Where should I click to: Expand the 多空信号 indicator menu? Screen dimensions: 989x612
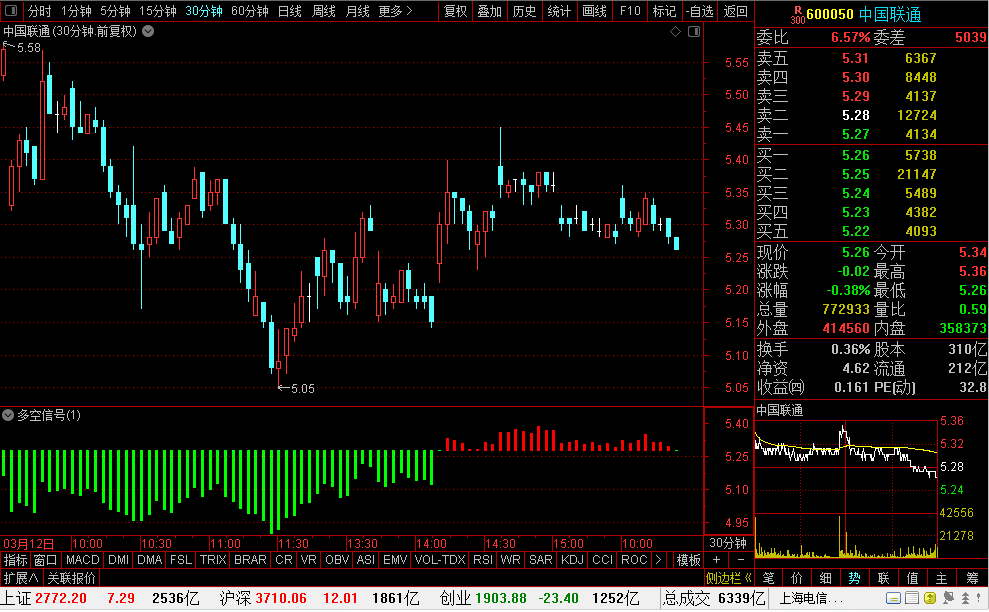click(x=8, y=415)
